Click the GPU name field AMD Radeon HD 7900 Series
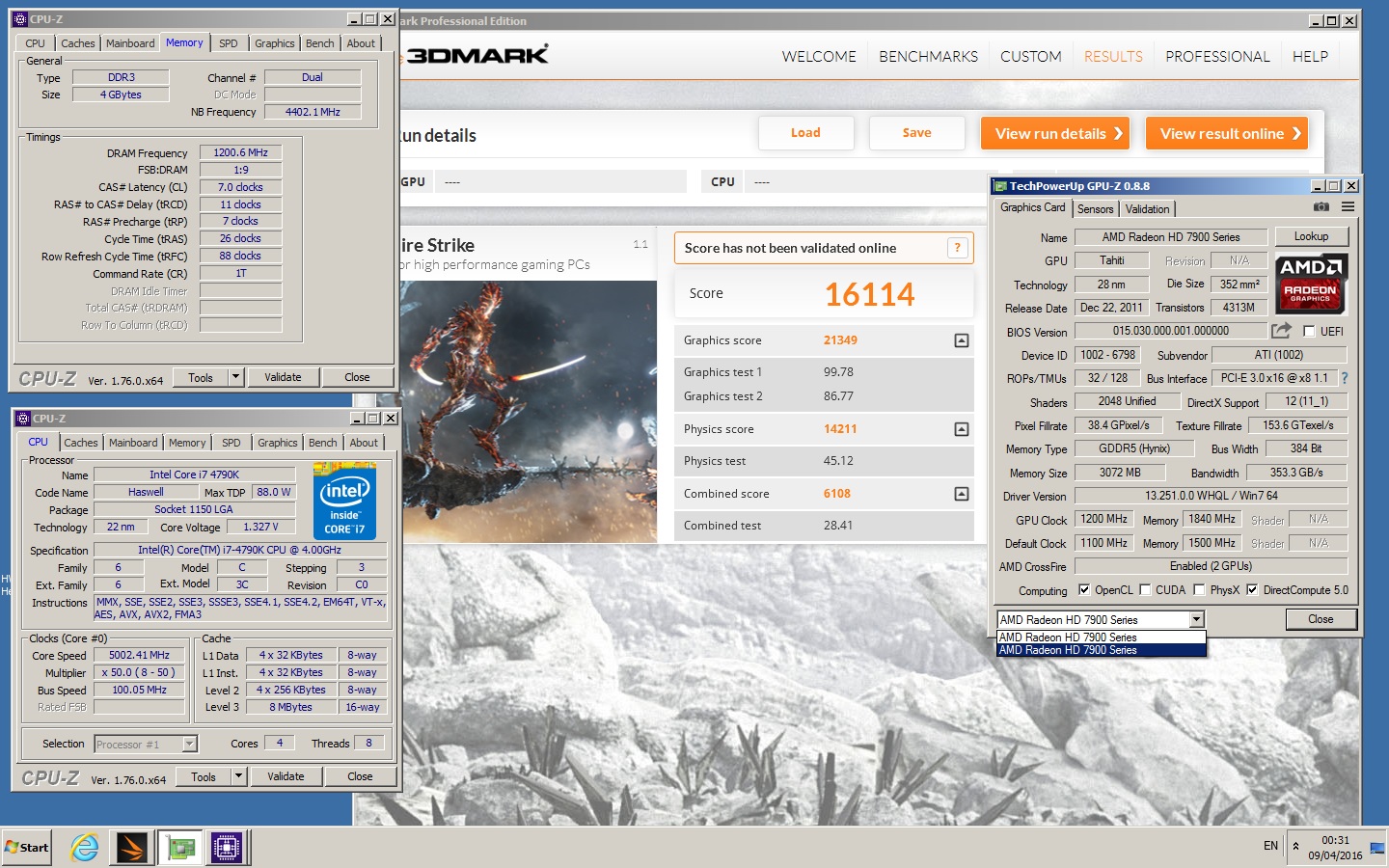1389x868 pixels. pyautogui.click(x=1171, y=237)
